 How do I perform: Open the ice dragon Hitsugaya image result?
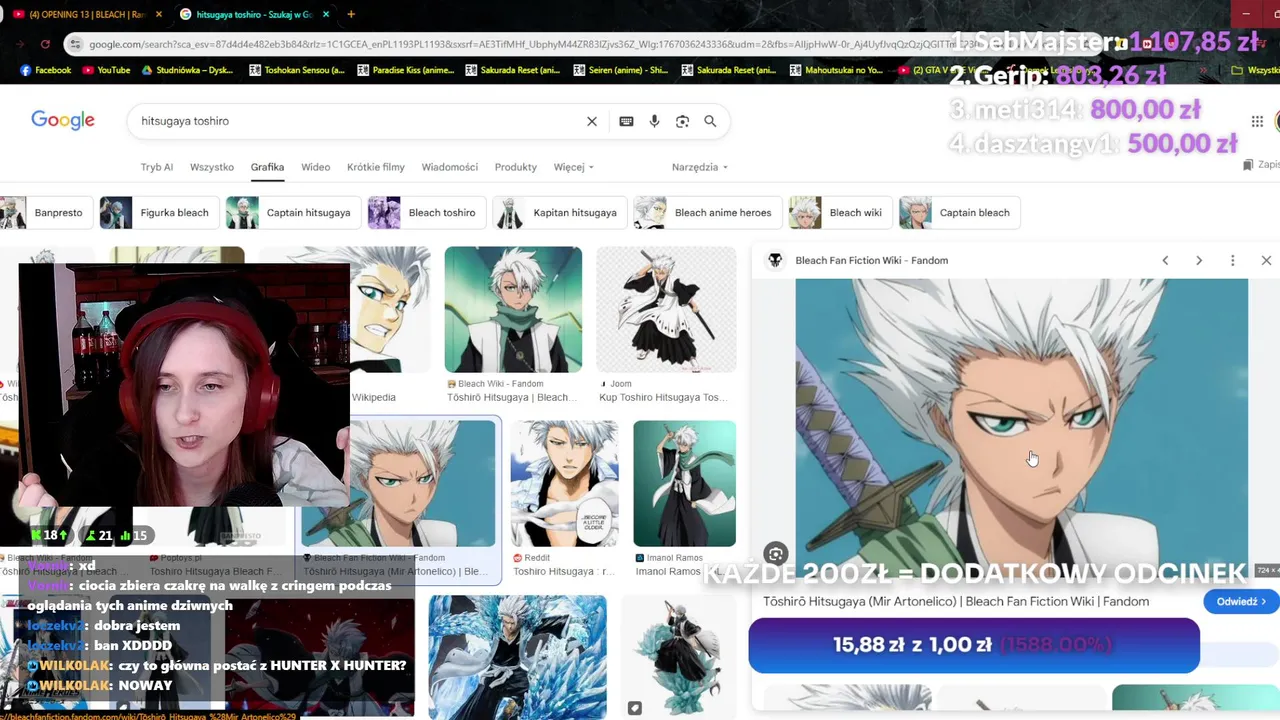tap(517, 657)
